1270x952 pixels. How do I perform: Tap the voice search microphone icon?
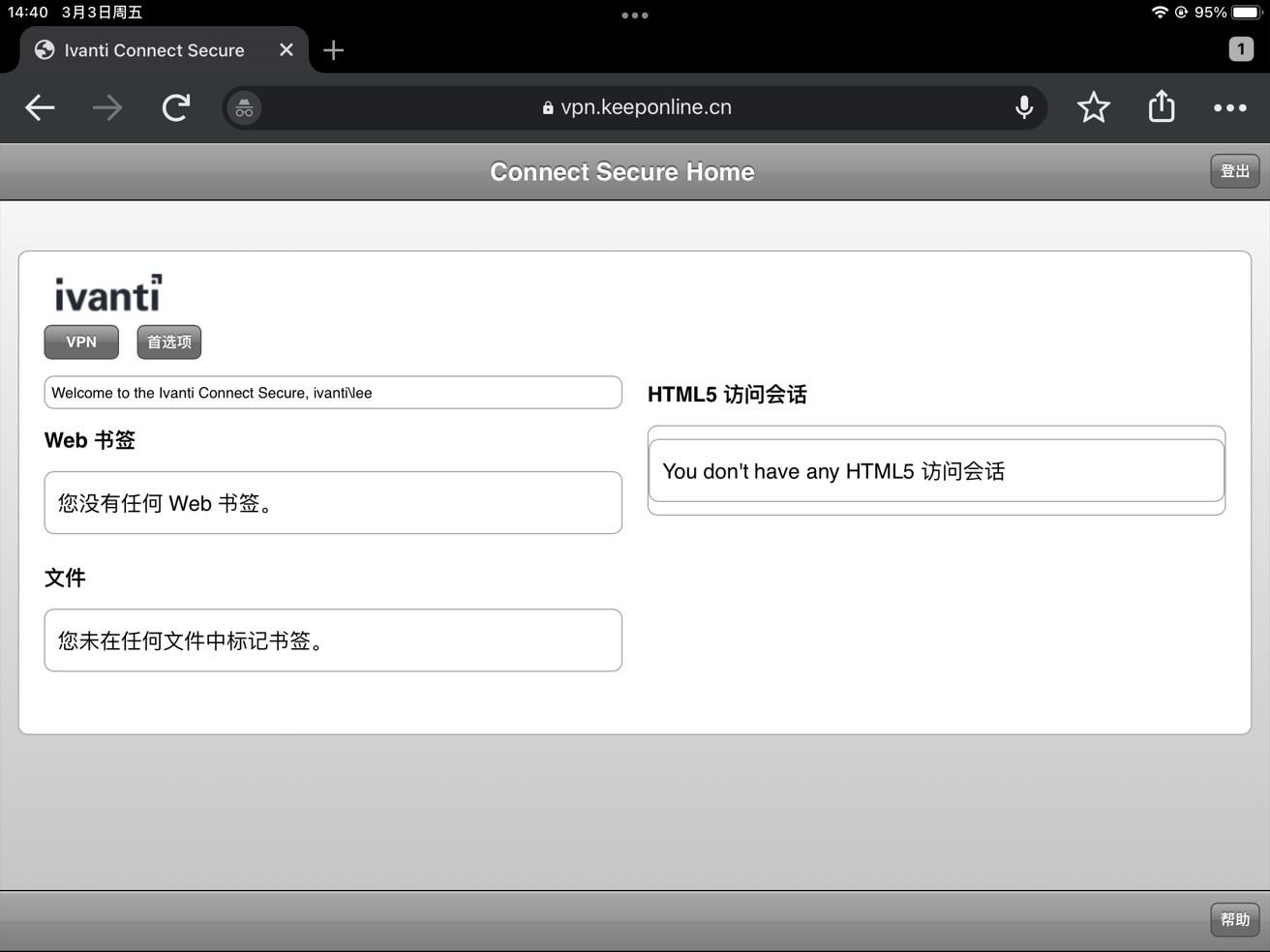1024,107
